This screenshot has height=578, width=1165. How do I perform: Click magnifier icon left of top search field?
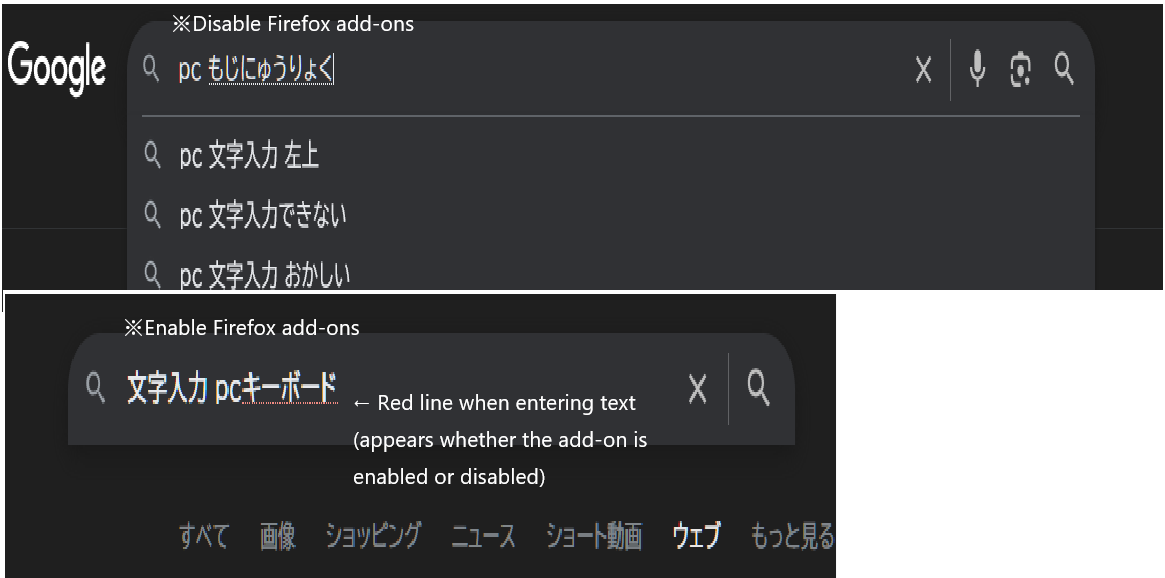(x=151, y=69)
